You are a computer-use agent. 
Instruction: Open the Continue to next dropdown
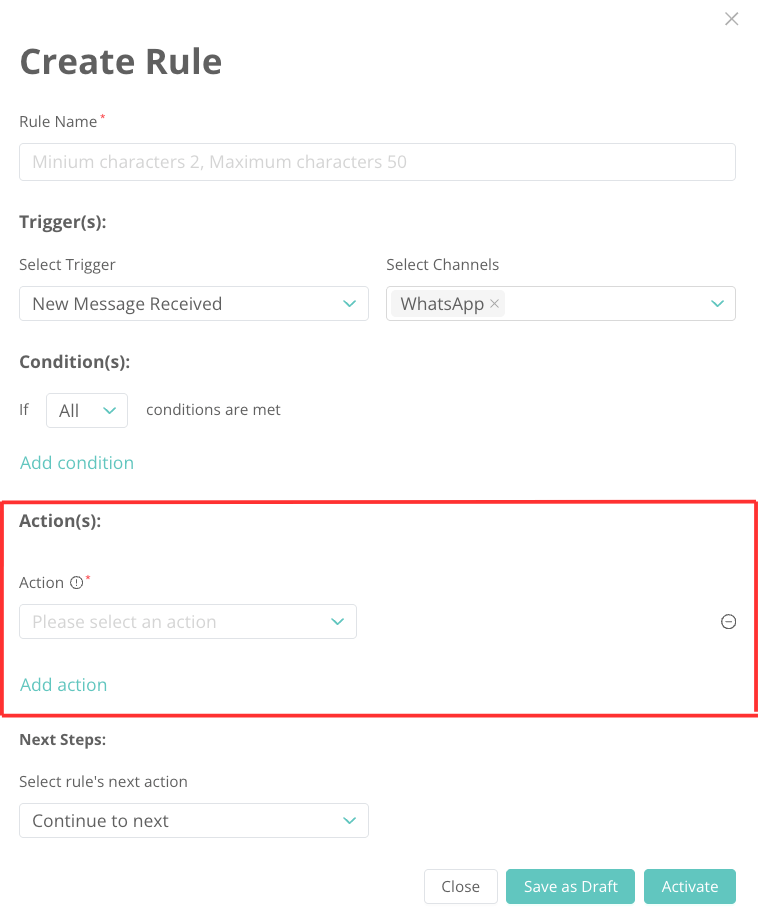pyautogui.click(x=180, y=821)
